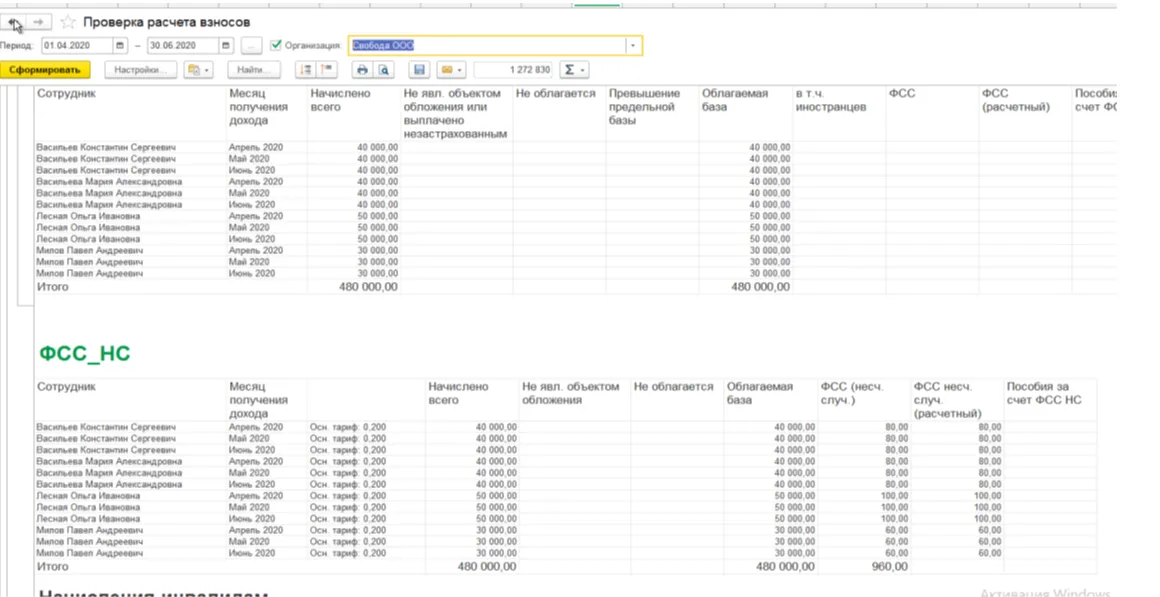
Task: Click the period selection ellipsis button
Action: tap(251, 46)
